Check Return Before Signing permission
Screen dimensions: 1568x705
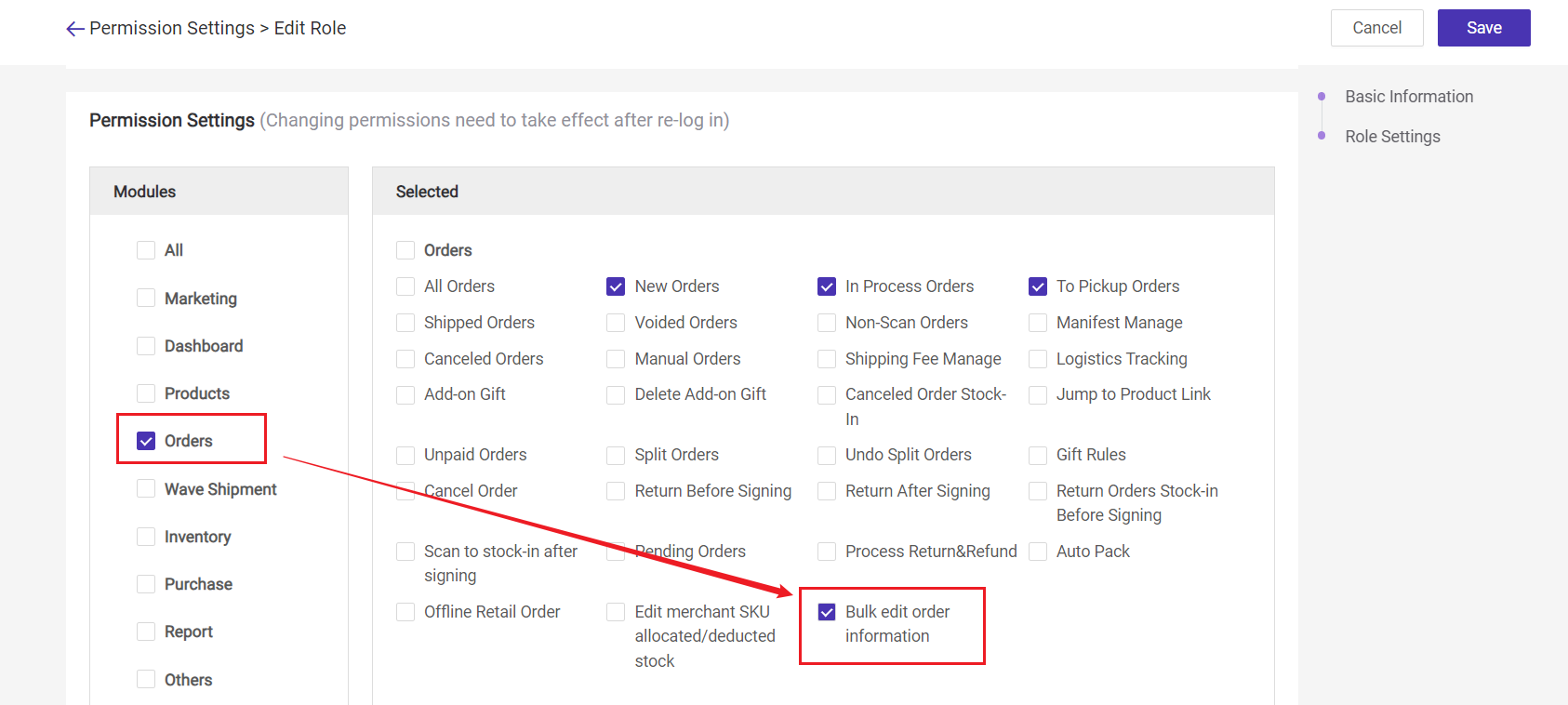[616, 491]
